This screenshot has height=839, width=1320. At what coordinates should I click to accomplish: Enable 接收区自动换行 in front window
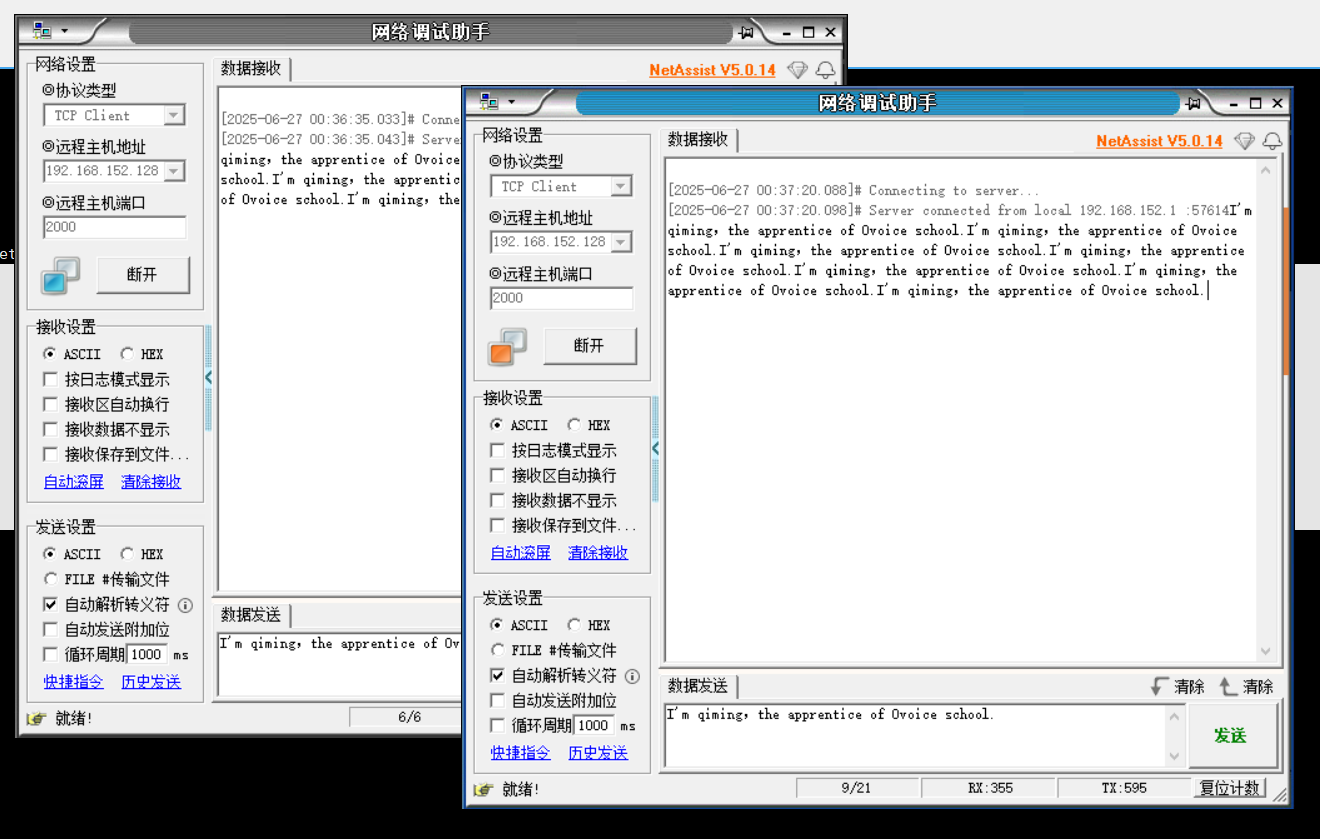(497, 475)
